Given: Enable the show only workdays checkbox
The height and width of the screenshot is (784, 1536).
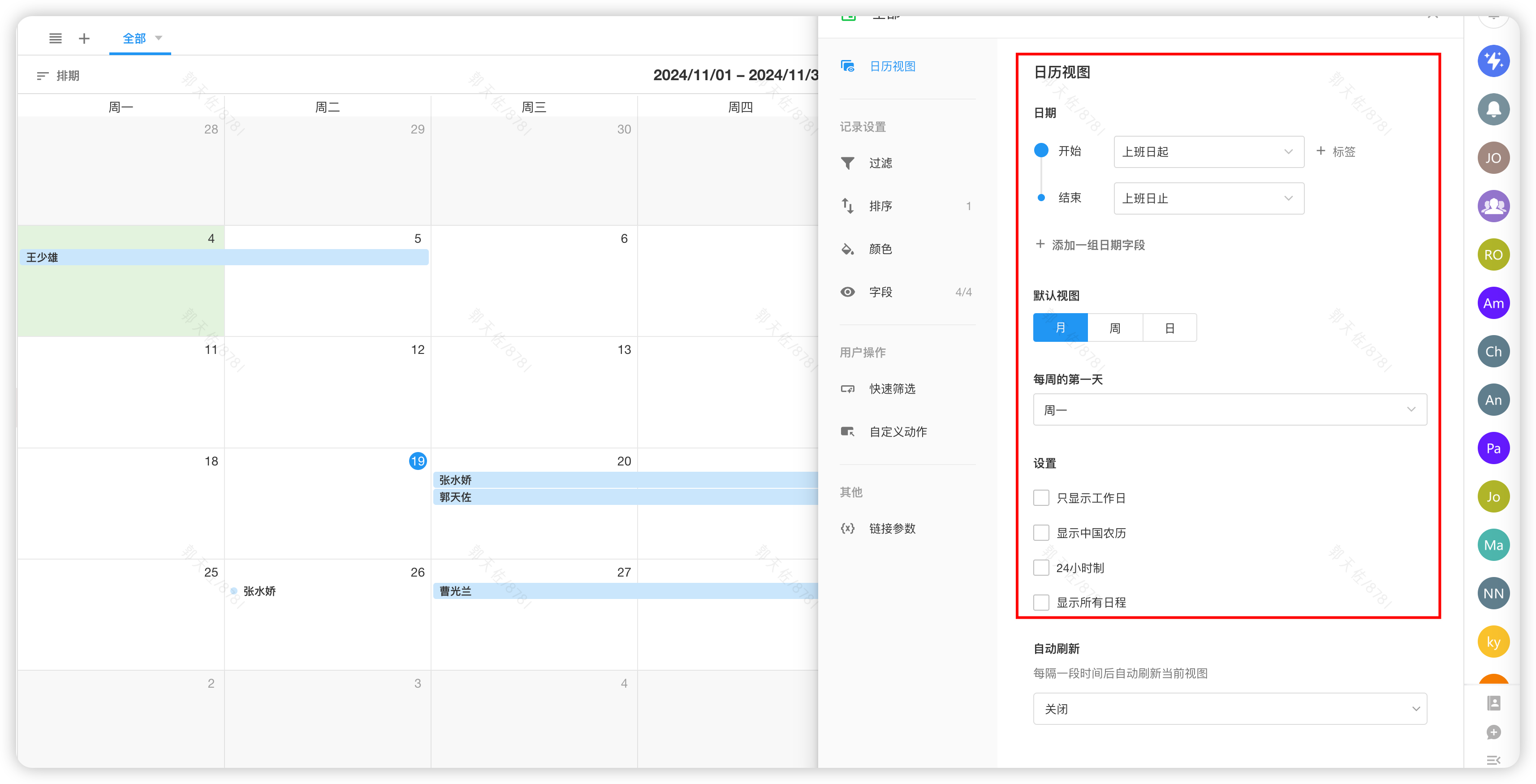Looking at the screenshot, I should (x=1041, y=498).
